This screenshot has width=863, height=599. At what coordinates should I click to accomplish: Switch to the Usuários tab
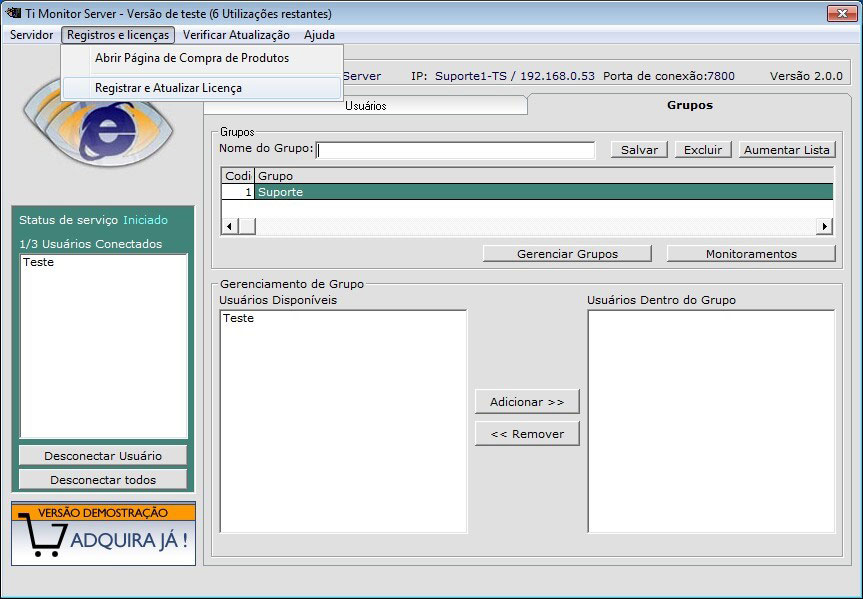(x=365, y=106)
